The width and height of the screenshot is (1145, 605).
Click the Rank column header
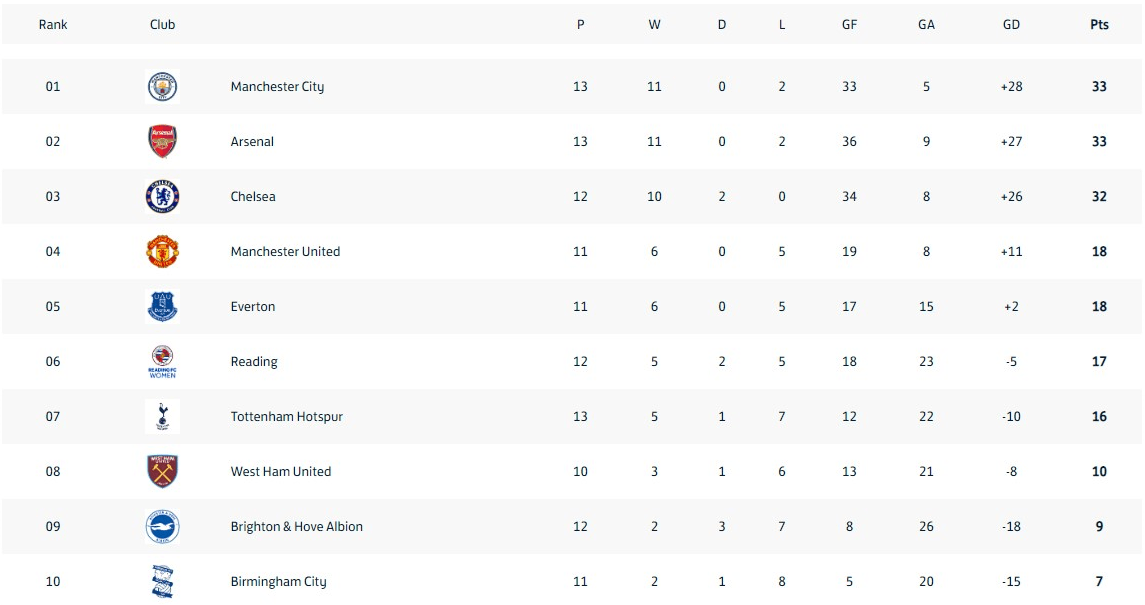(53, 25)
